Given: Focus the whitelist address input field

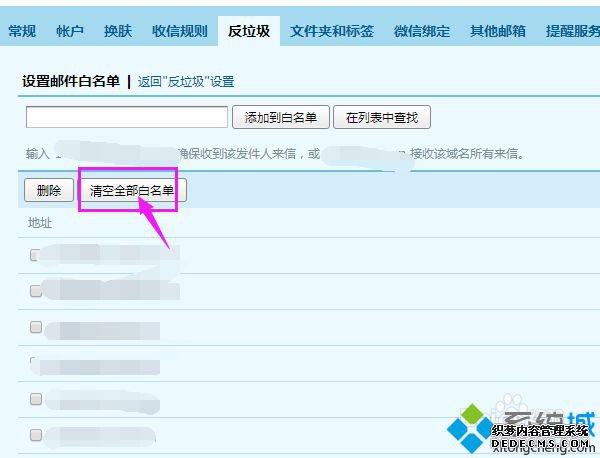Looking at the screenshot, I should [x=127, y=117].
